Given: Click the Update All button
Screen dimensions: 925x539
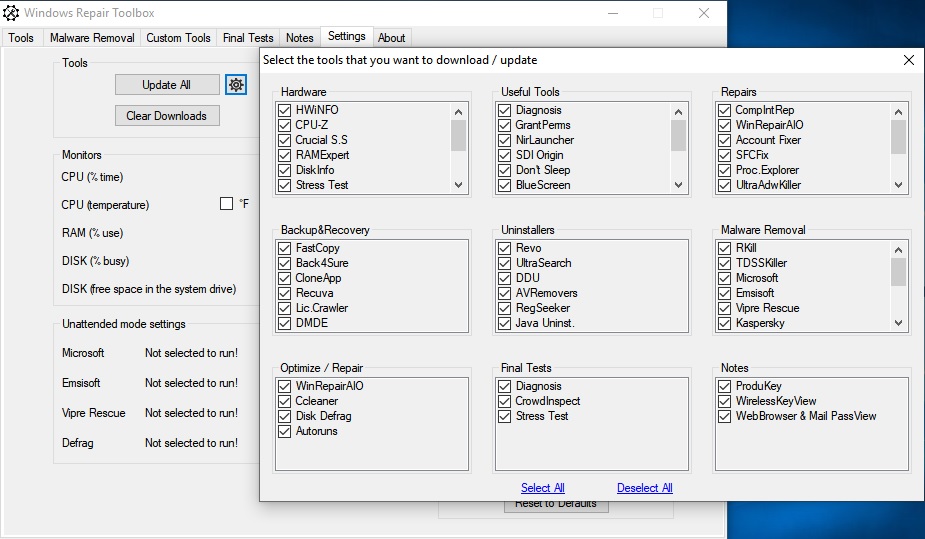Looking at the screenshot, I should pos(167,85).
